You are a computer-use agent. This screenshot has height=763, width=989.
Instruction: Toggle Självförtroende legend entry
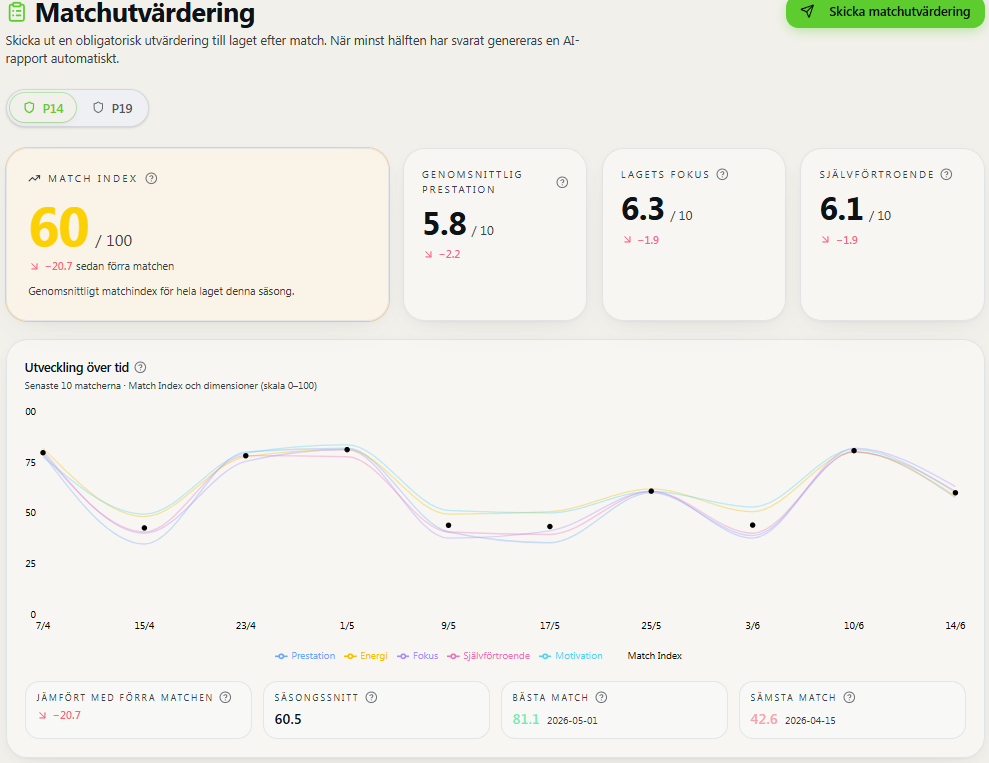[489, 656]
